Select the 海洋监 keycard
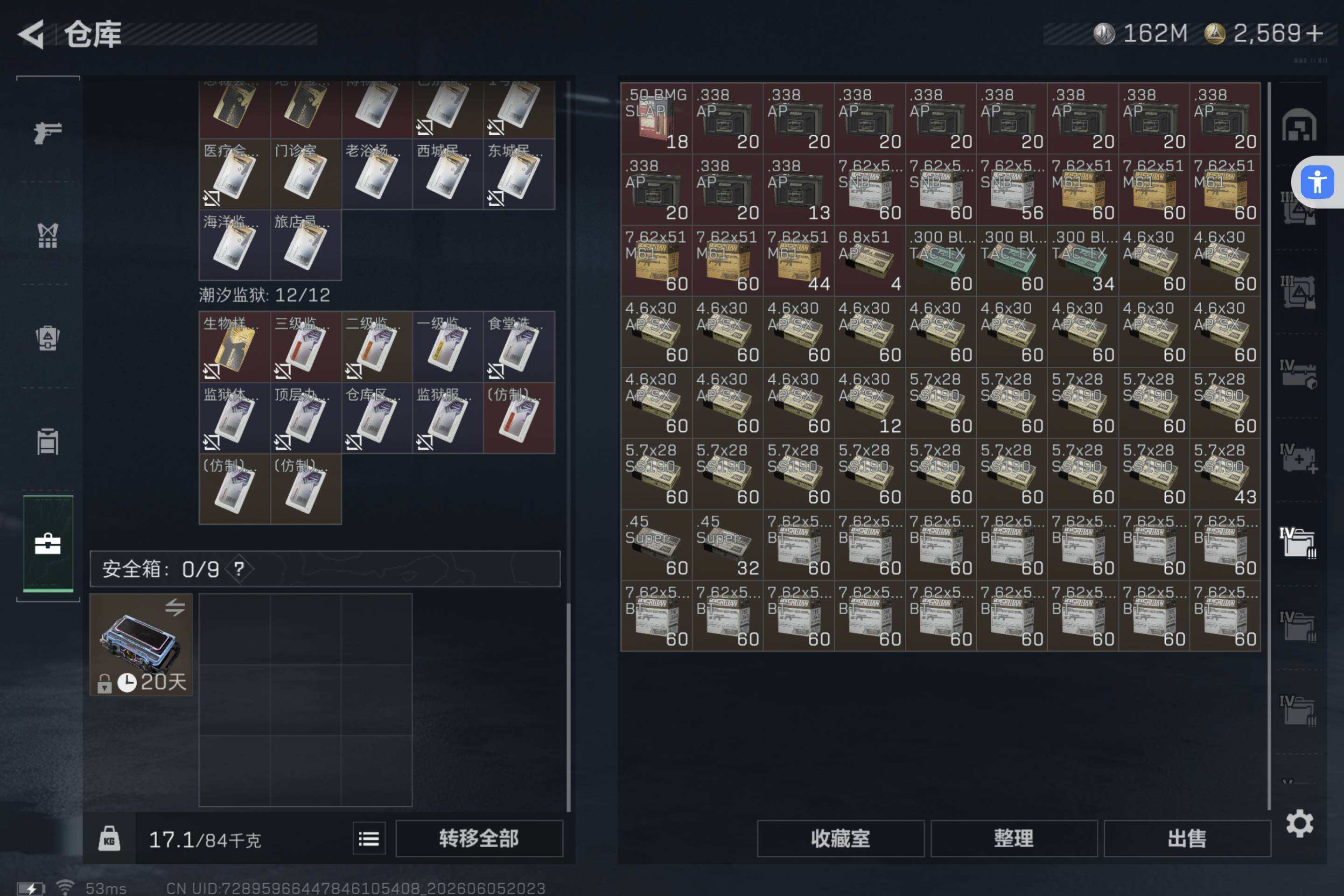This screenshot has height=896, width=1344. [234, 245]
